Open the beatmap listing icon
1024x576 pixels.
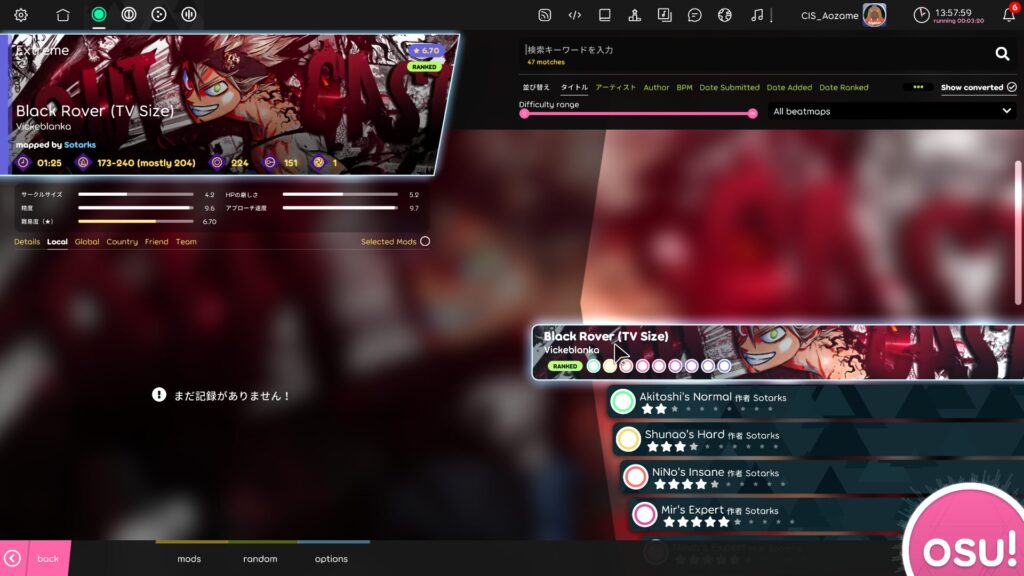coord(665,15)
